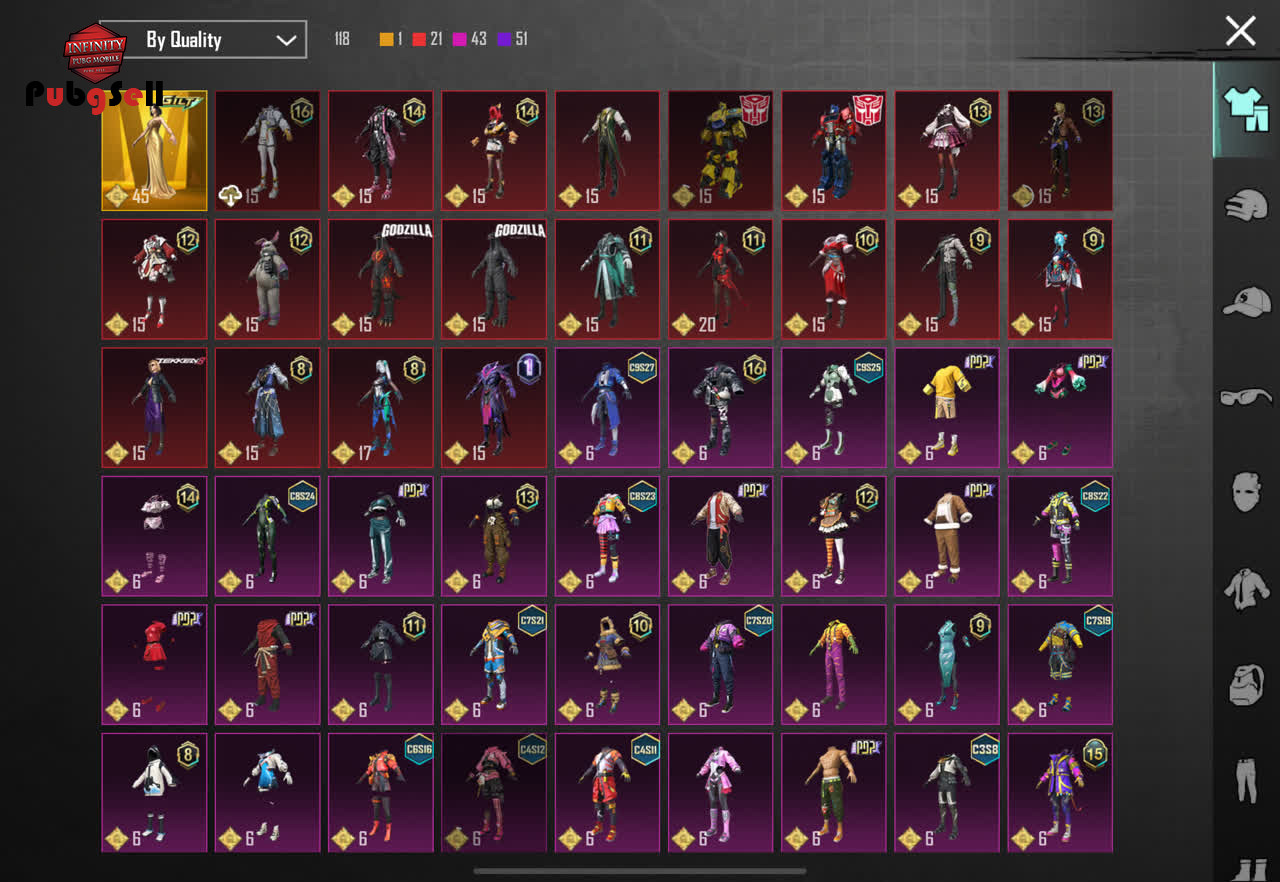This screenshot has height=882, width=1280.
Task: Close the inventory with the X button
Action: pyautogui.click(x=1240, y=31)
